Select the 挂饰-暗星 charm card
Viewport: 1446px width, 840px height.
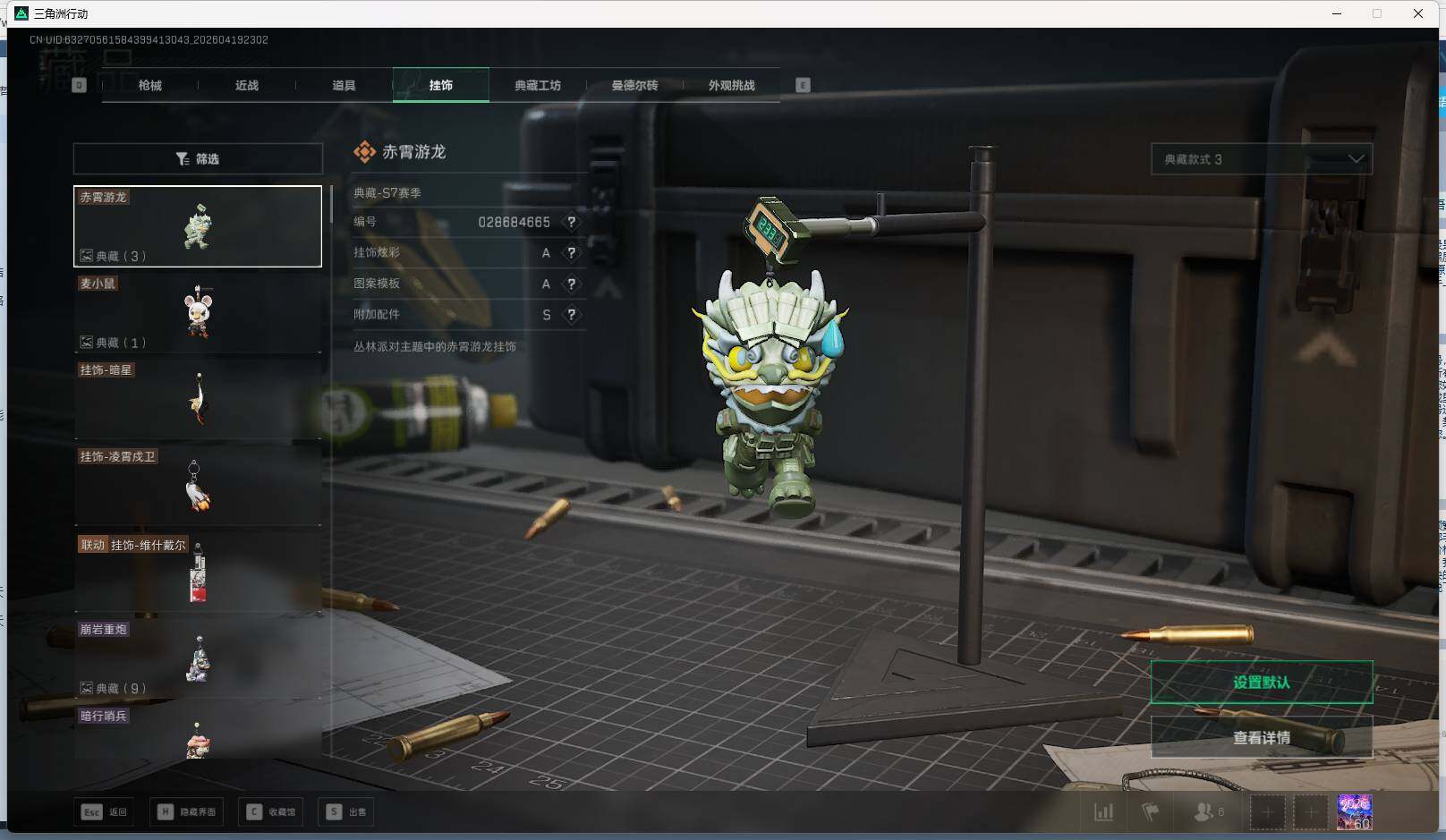point(198,399)
